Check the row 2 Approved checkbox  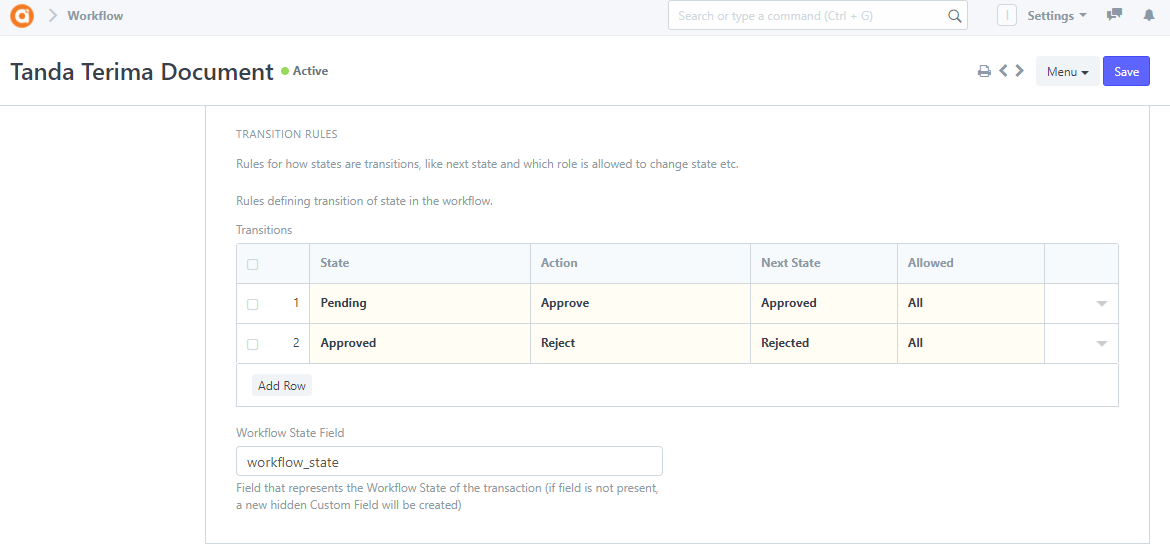[x=253, y=344]
